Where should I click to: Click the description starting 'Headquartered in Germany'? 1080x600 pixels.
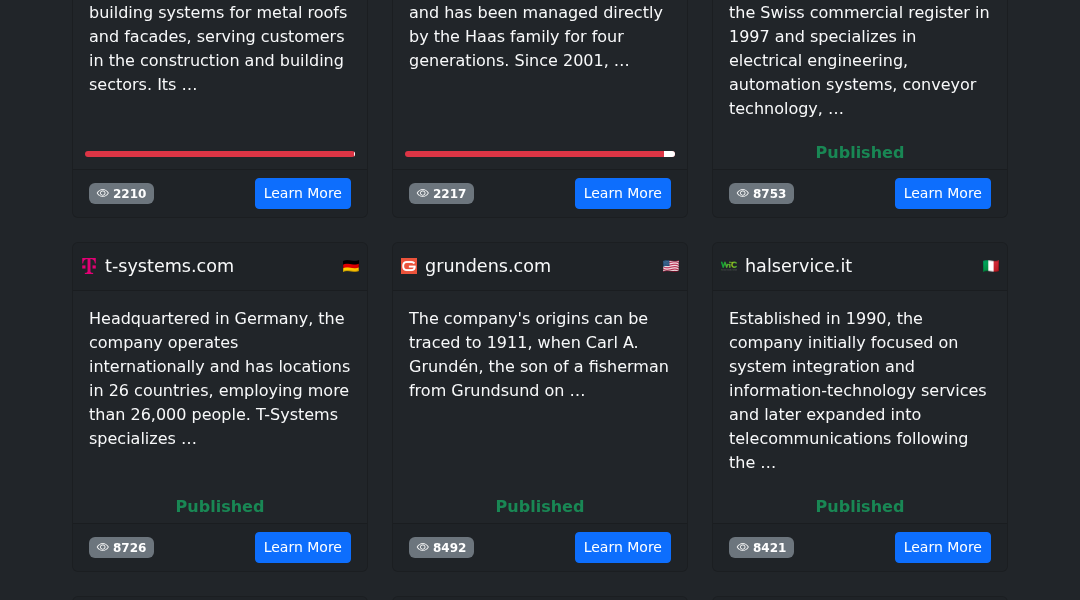pyautogui.click(x=220, y=378)
